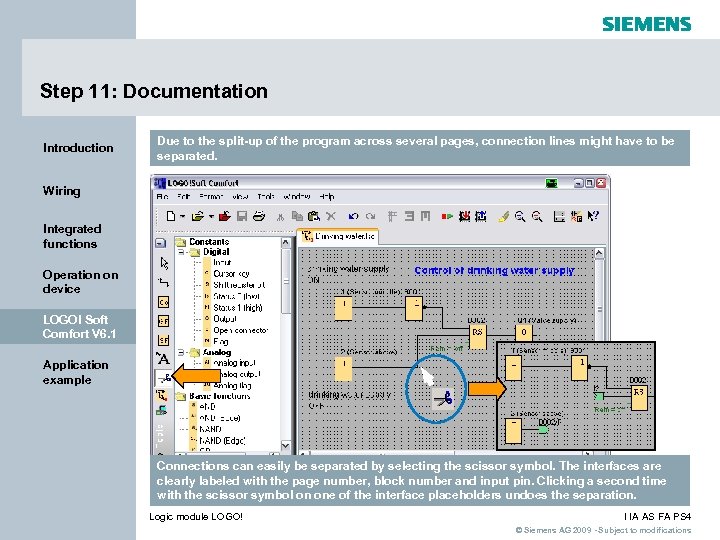Open the dropdown arrow beside Open file

(x=211, y=216)
